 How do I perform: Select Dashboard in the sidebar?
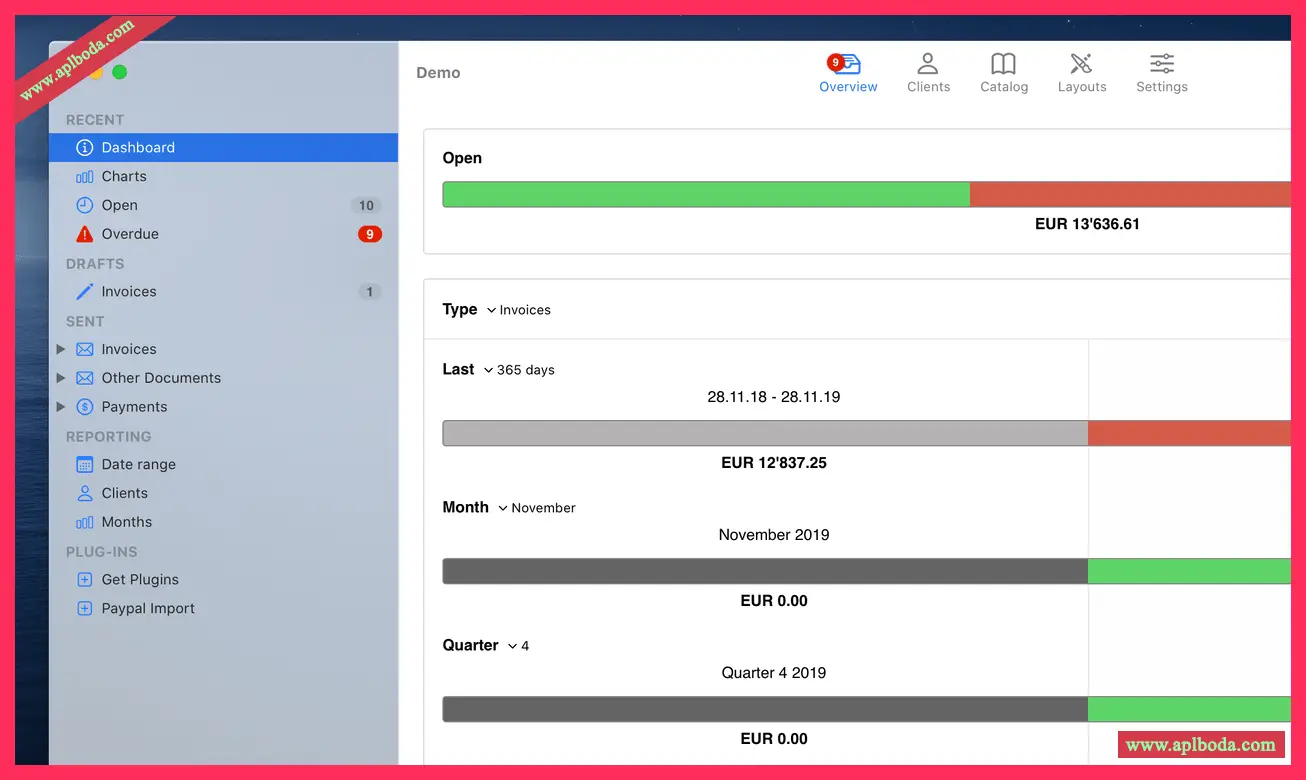138,148
